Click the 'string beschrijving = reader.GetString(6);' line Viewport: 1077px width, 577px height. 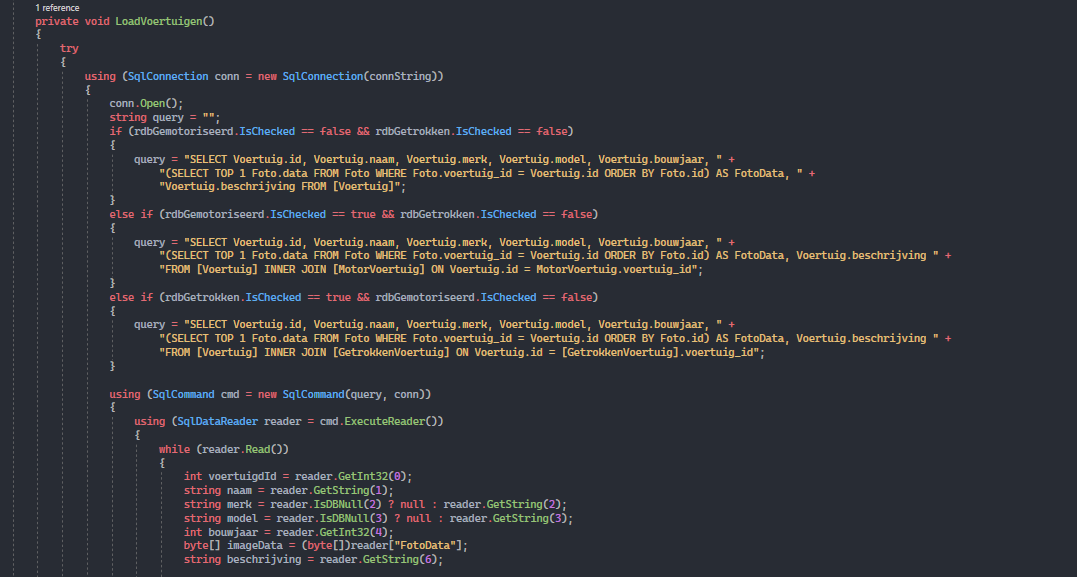click(314, 560)
